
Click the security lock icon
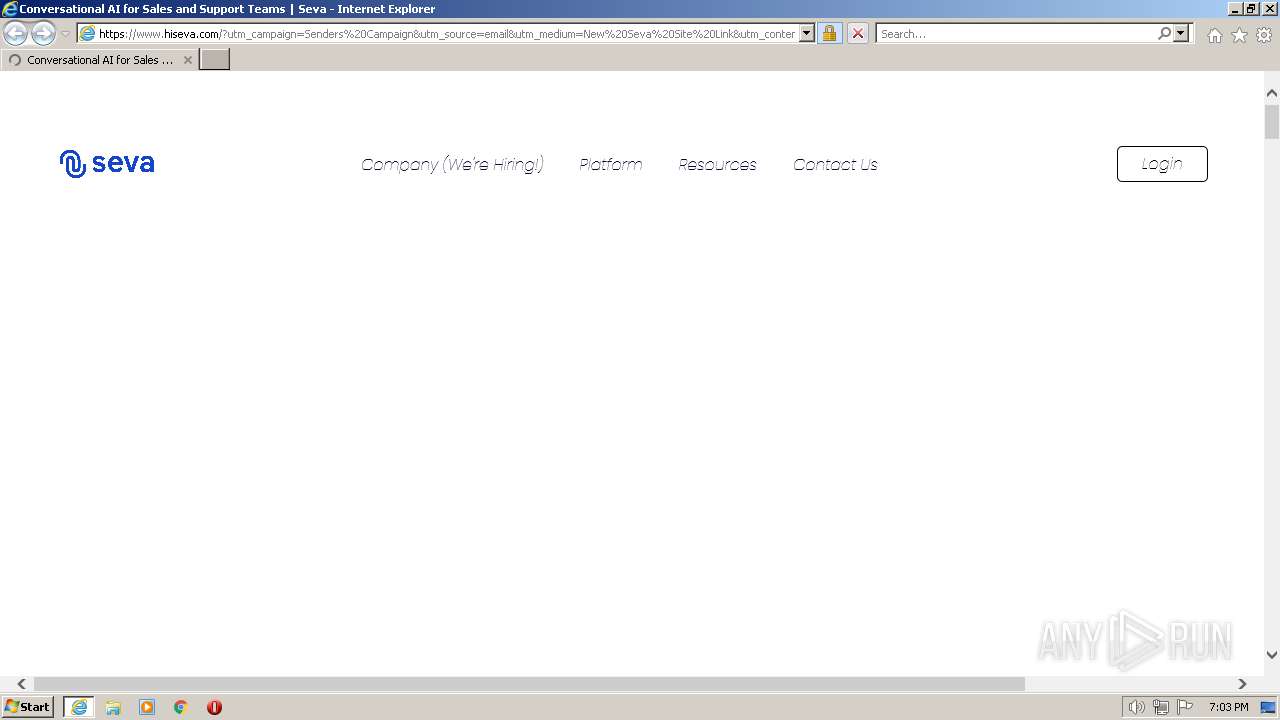point(829,33)
